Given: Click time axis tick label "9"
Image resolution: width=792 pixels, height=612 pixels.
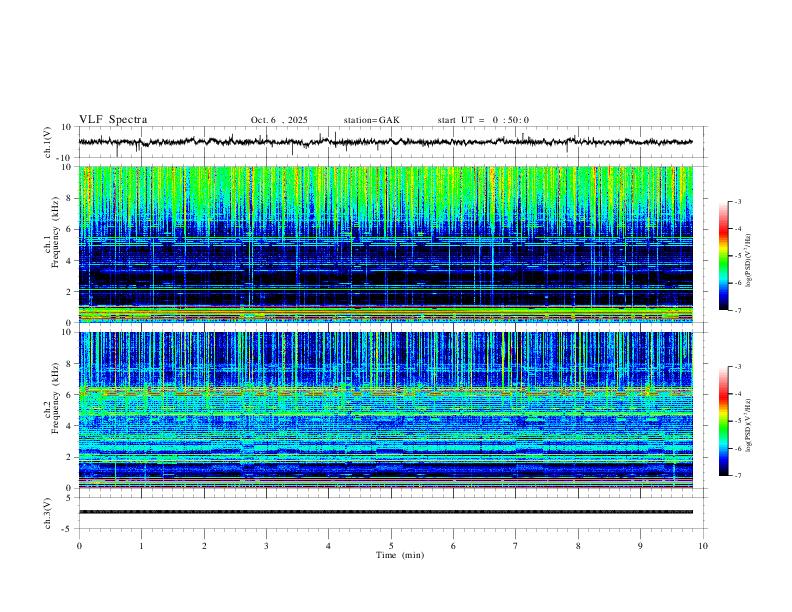Looking at the screenshot, I should click(x=640, y=546).
